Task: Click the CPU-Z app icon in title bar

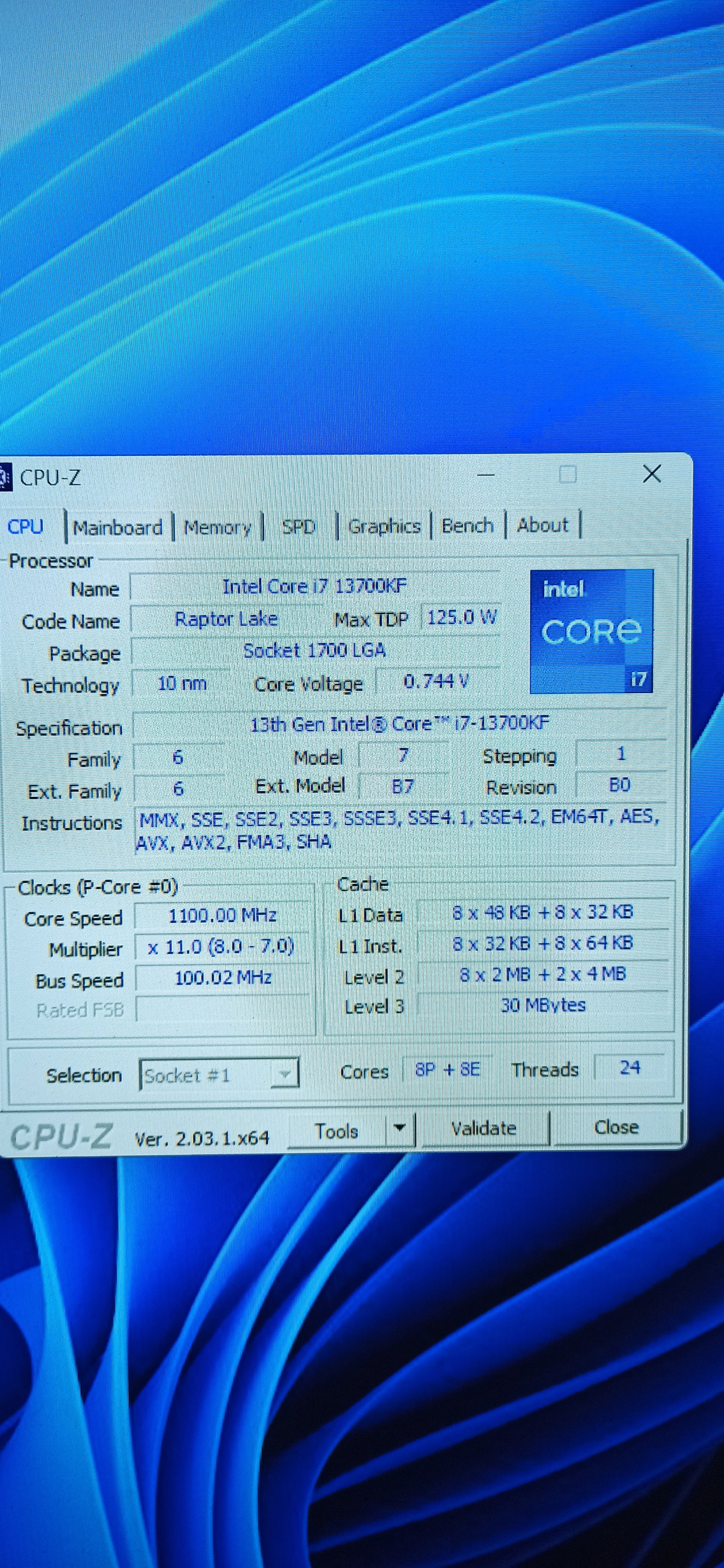Action: pos(5,477)
